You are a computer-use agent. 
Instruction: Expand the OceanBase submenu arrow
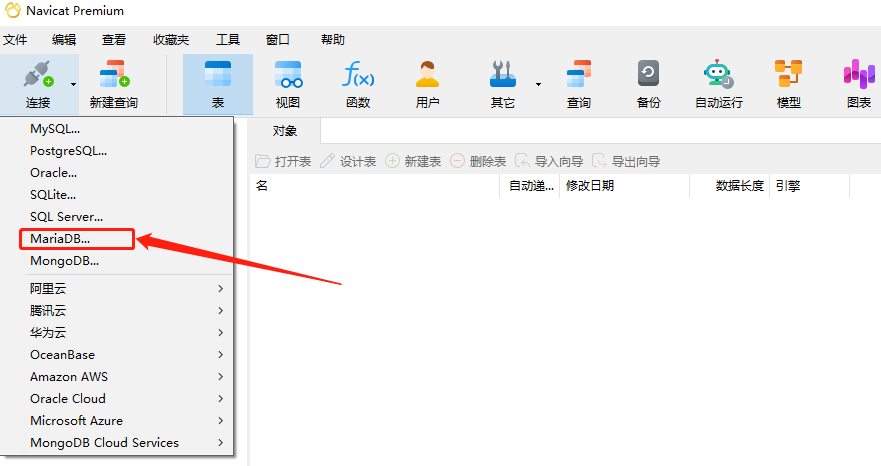click(221, 355)
